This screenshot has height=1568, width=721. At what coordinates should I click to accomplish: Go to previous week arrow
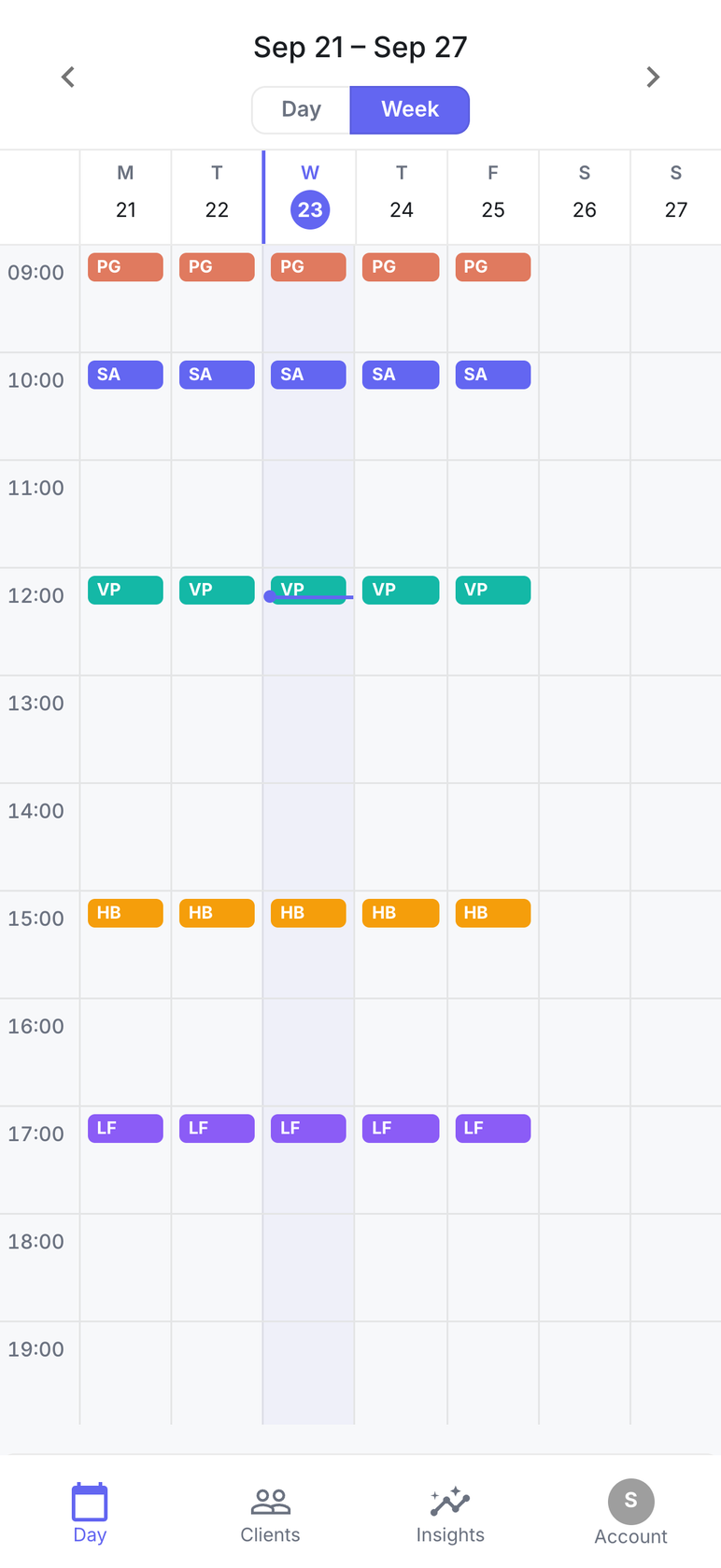[x=68, y=77]
